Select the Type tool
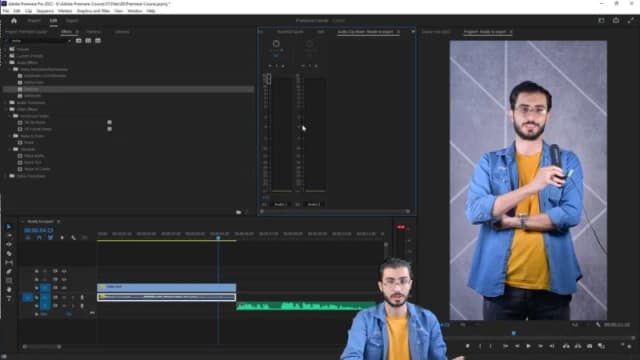The width and height of the screenshot is (640, 360). coord(9,299)
